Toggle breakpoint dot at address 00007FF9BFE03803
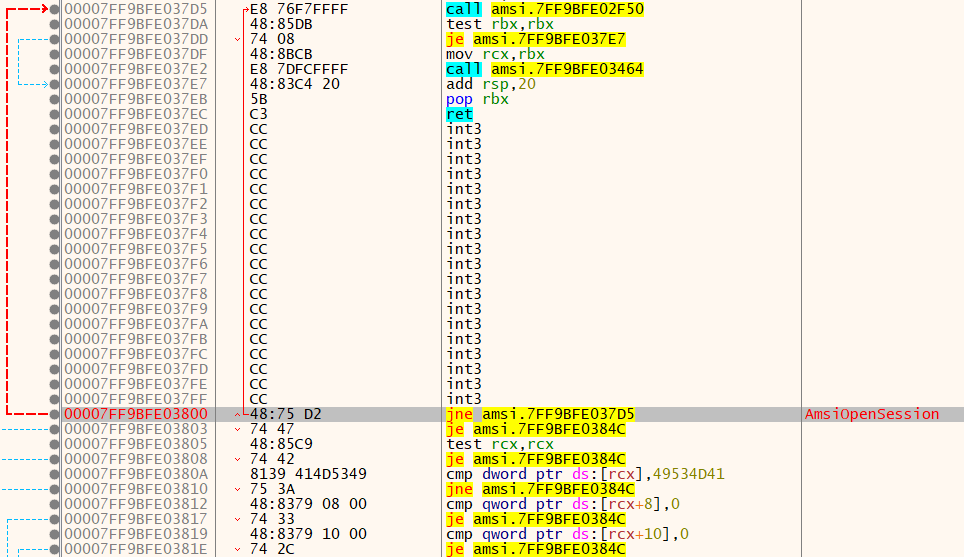The image size is (964, 557). tap(55, 429)
